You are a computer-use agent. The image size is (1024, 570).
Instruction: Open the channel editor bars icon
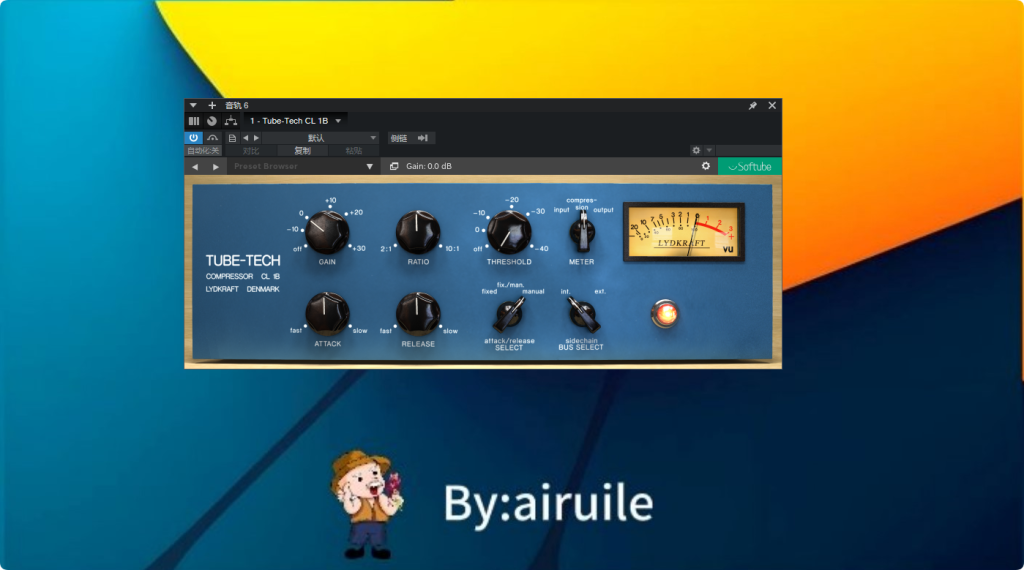(x=194, y=121)
